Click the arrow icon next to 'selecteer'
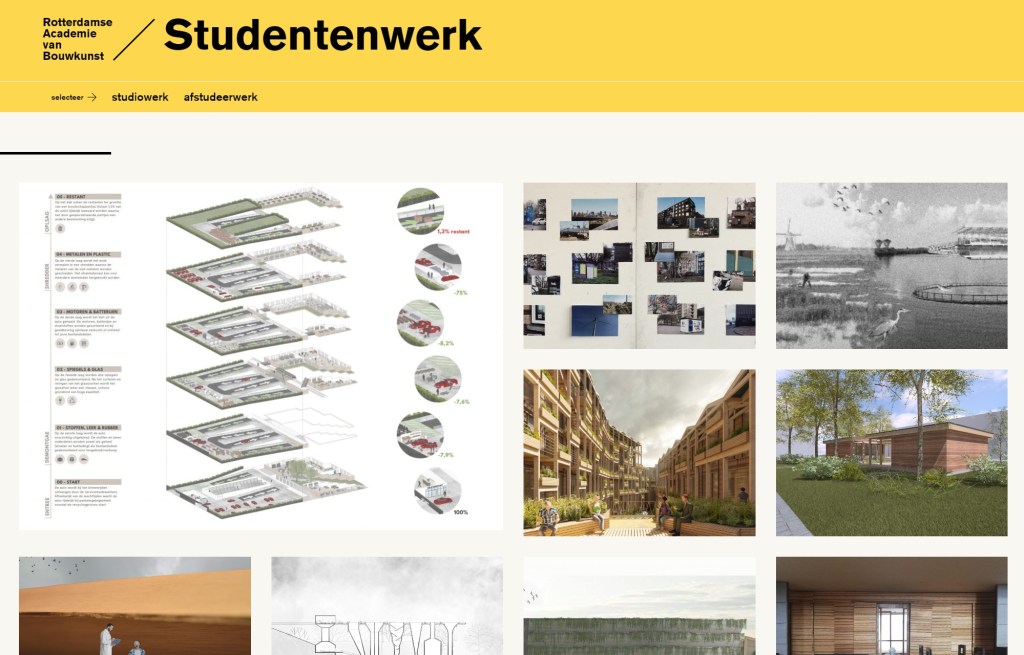Image resolution: width=1024 pixels, height=655 pixels. pyautogui.click(x=93, y=97)
